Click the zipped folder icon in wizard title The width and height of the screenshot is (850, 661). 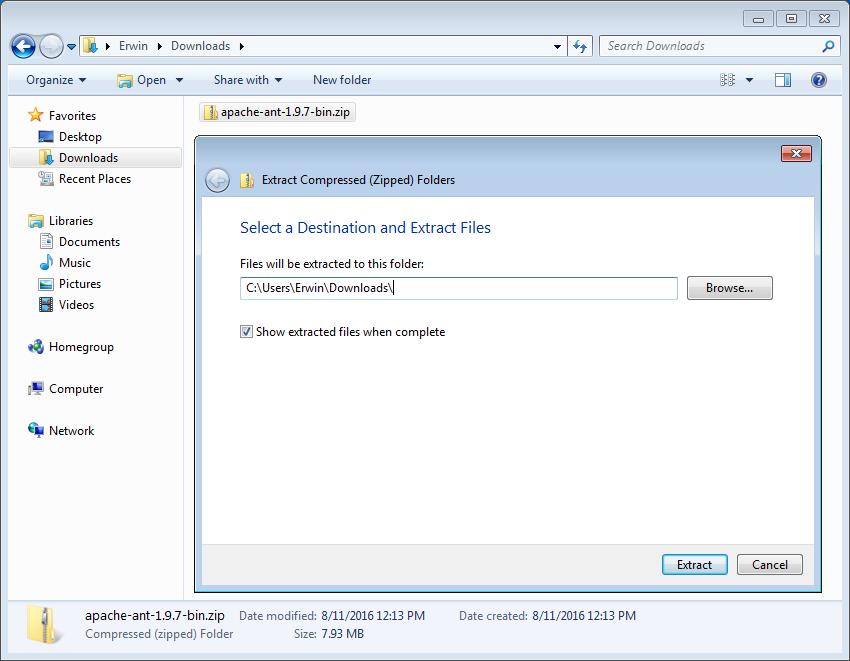pos(247,180)
